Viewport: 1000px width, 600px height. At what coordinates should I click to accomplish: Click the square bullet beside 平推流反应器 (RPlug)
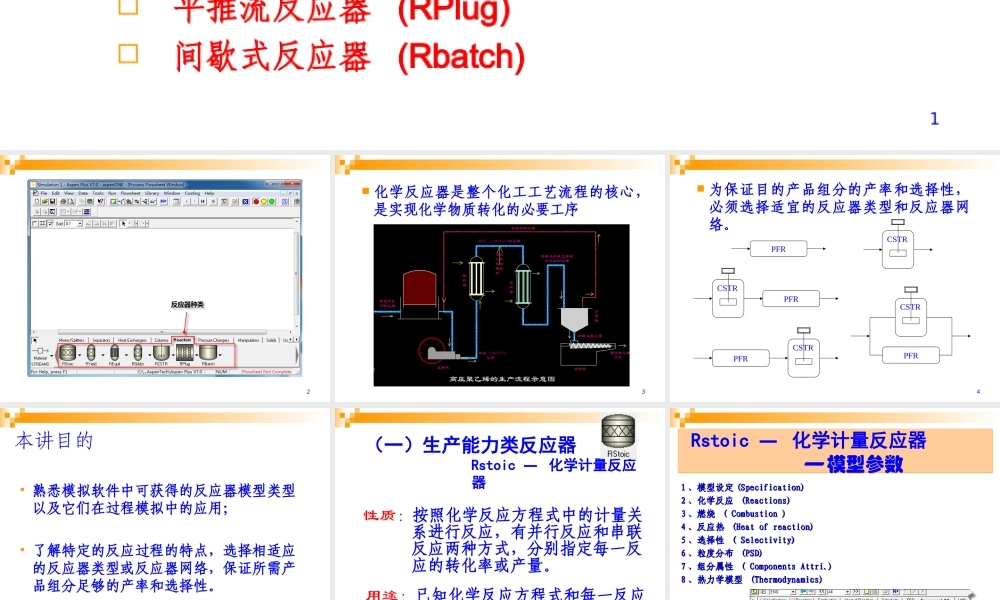[128, 6]
